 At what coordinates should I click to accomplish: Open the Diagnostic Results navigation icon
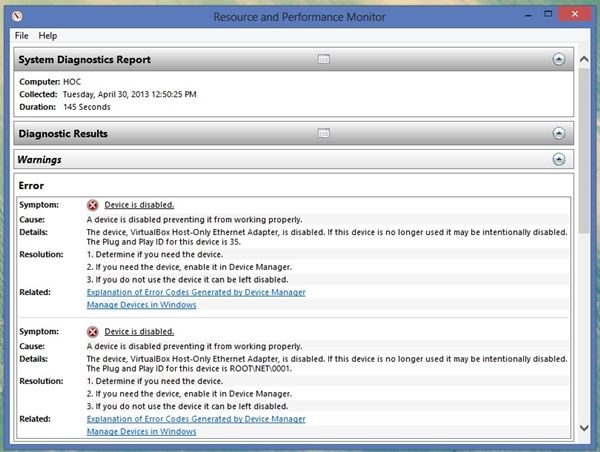pyautogui.click(x=324, y=133)
